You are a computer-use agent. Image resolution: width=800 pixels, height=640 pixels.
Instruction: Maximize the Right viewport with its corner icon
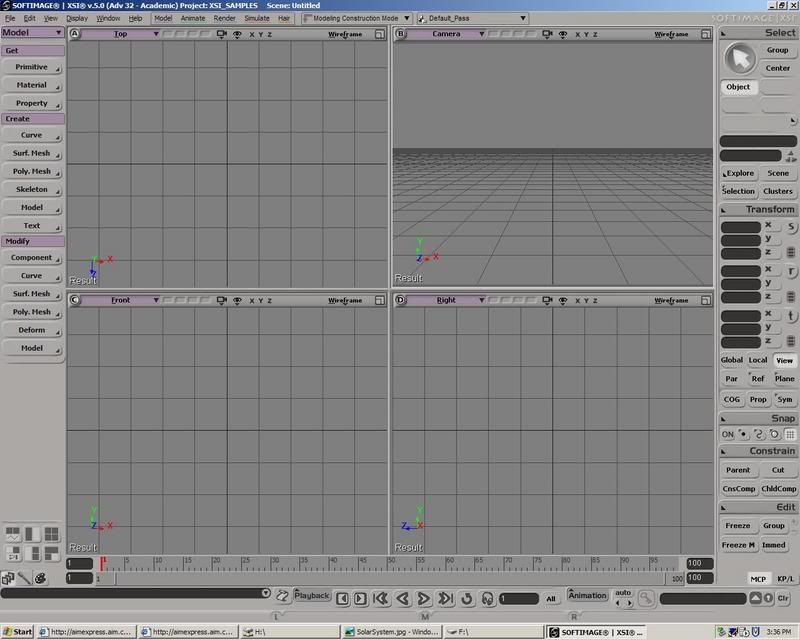(x=705, y=301)
